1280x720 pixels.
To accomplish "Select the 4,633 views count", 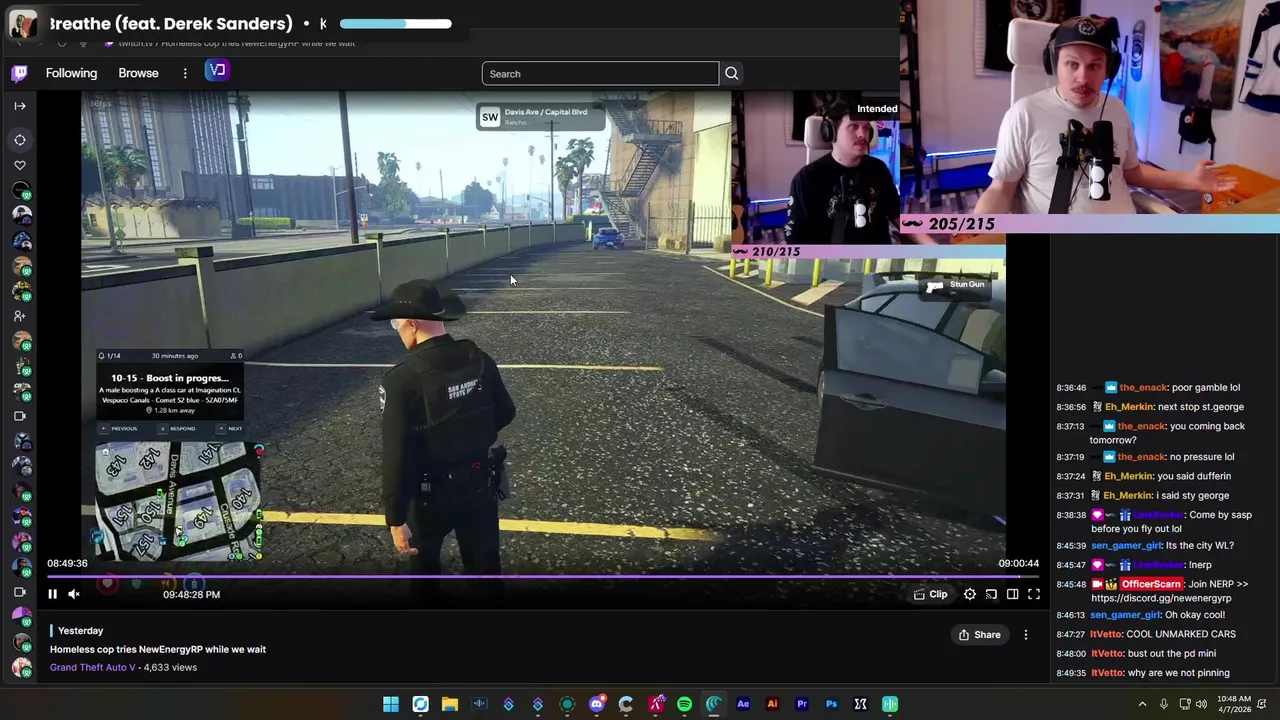I will tap(170, 667).
